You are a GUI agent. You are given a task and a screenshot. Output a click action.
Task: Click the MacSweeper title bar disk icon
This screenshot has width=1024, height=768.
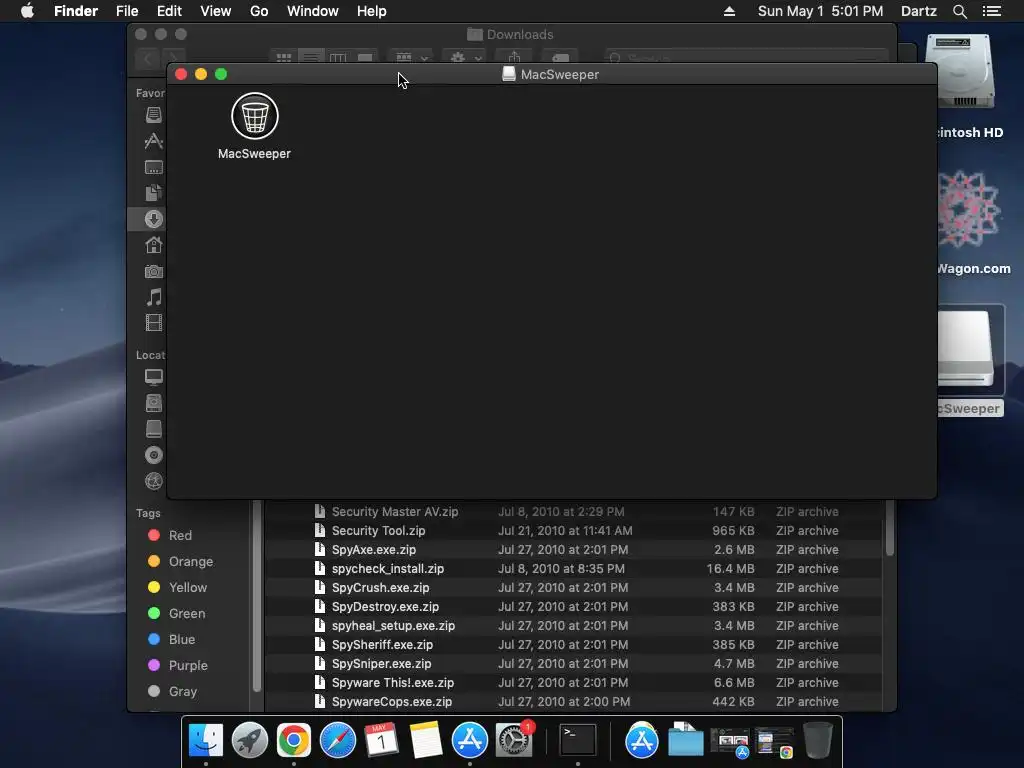509,74
